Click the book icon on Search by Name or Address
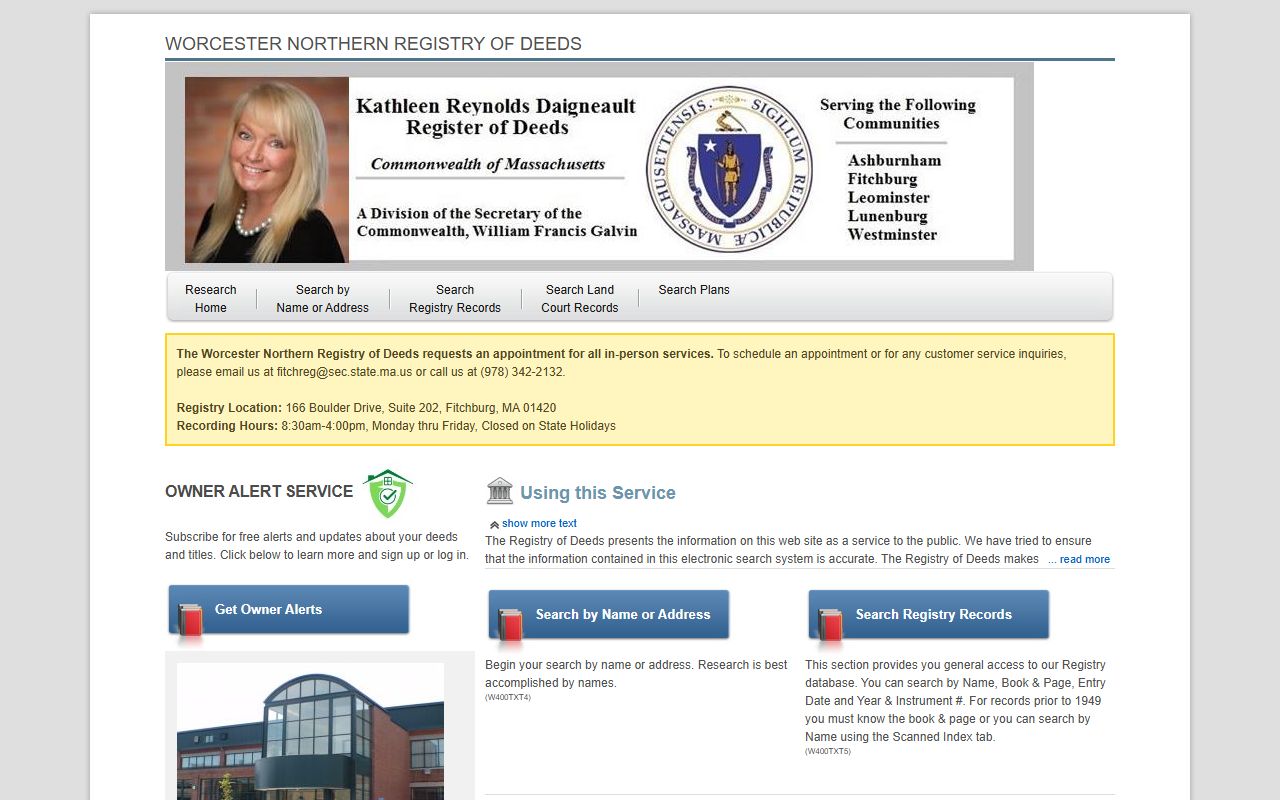The height and width of the screenshot is (800, 1280). [510, 627]
